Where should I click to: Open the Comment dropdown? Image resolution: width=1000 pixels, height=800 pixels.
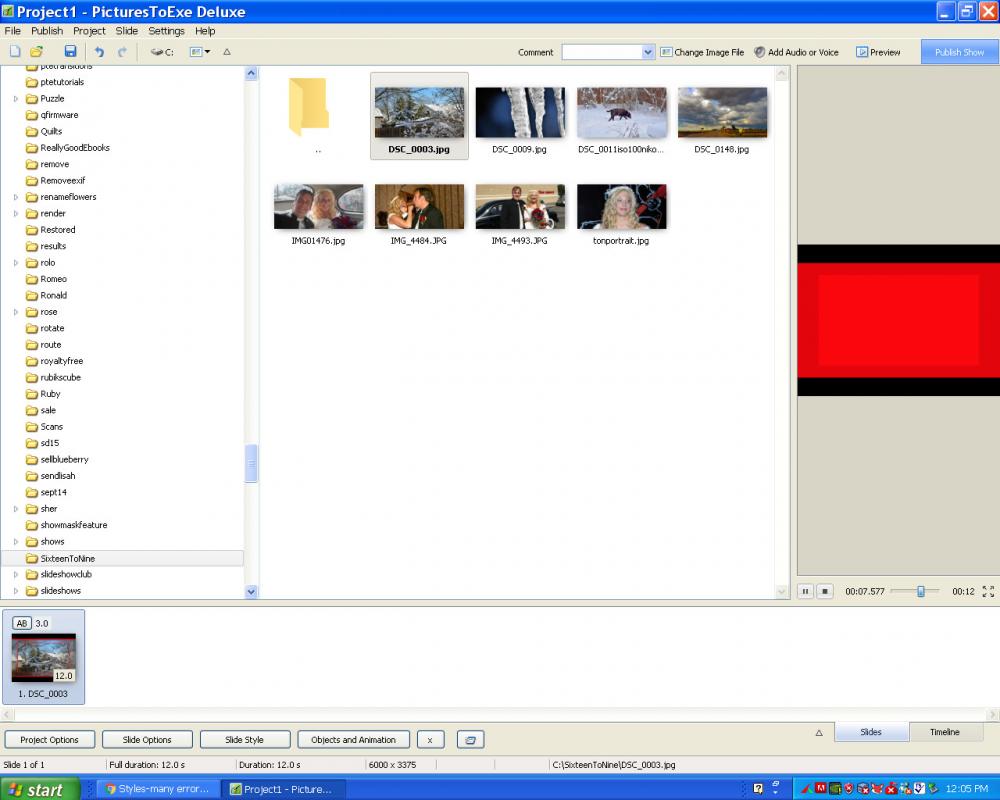point(647,52)
